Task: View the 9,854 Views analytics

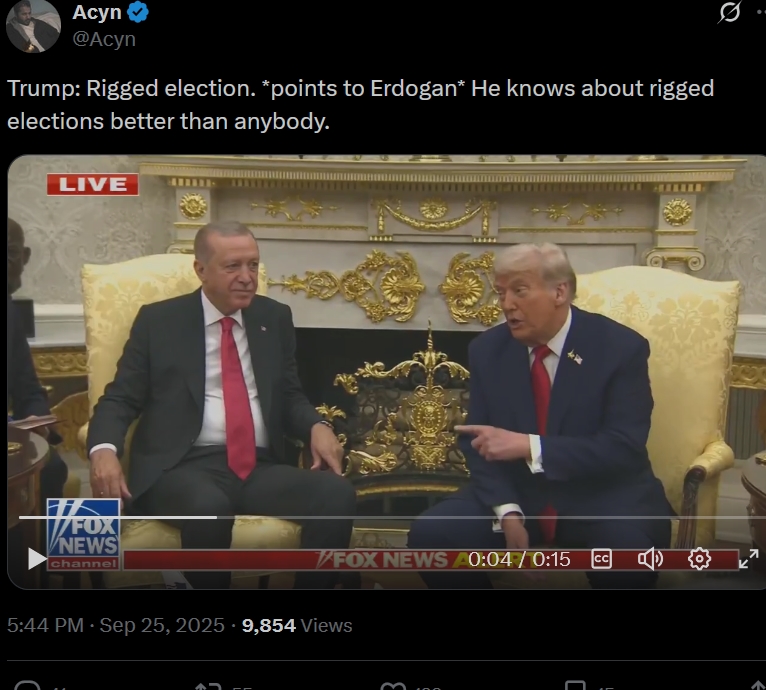Action: pos(297,625)
